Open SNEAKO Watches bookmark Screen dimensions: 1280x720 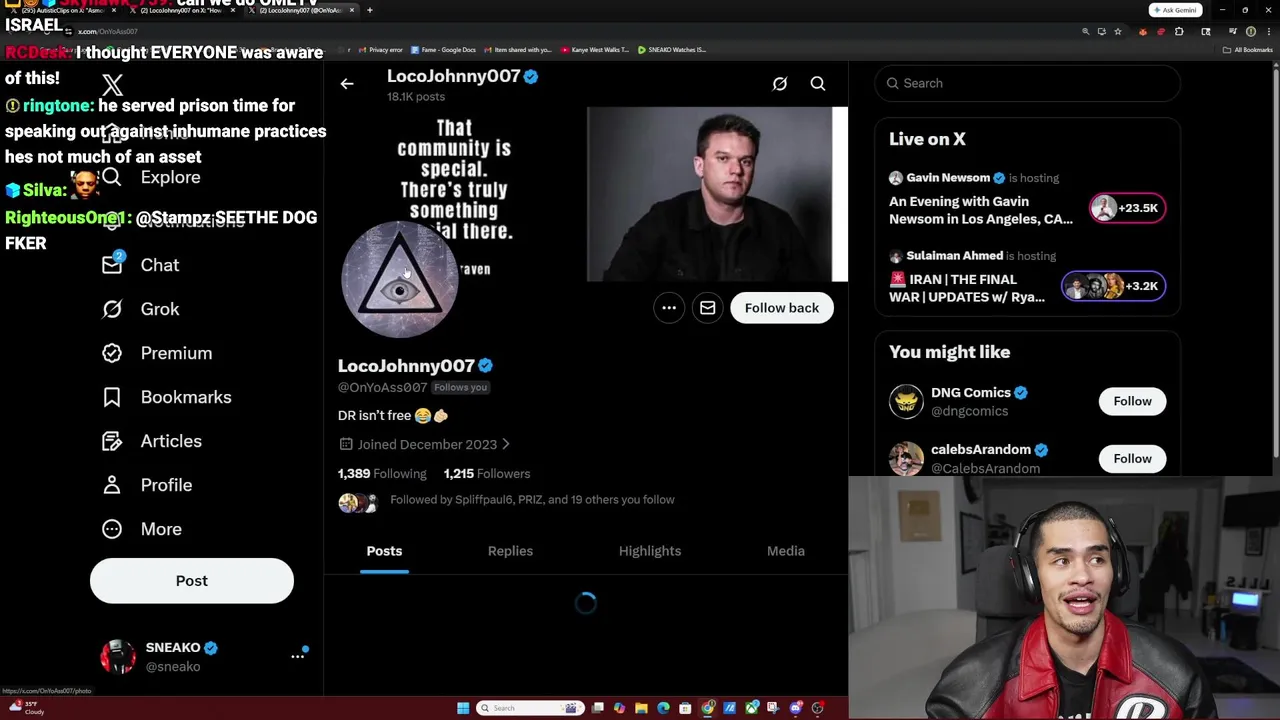672,50
